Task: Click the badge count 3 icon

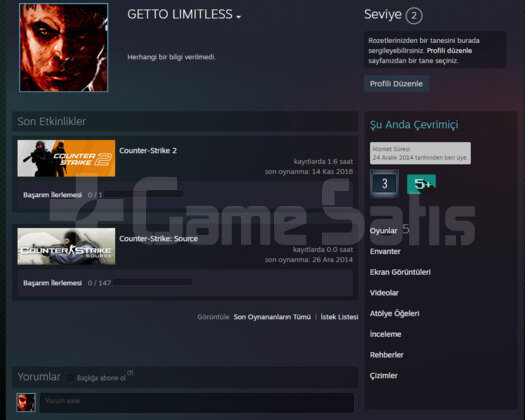Action: point(384,183)
